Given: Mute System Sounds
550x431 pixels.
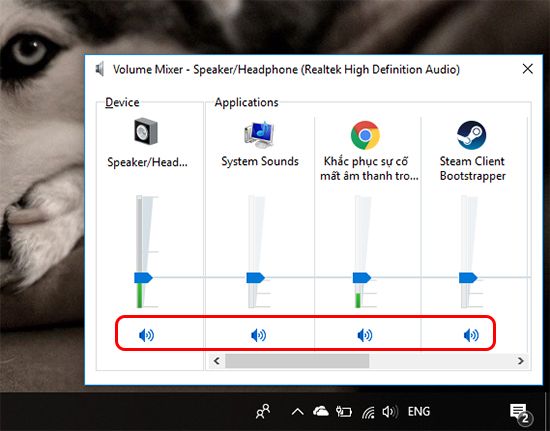Looking at the screenshot, I should click(x=259, y=335).
